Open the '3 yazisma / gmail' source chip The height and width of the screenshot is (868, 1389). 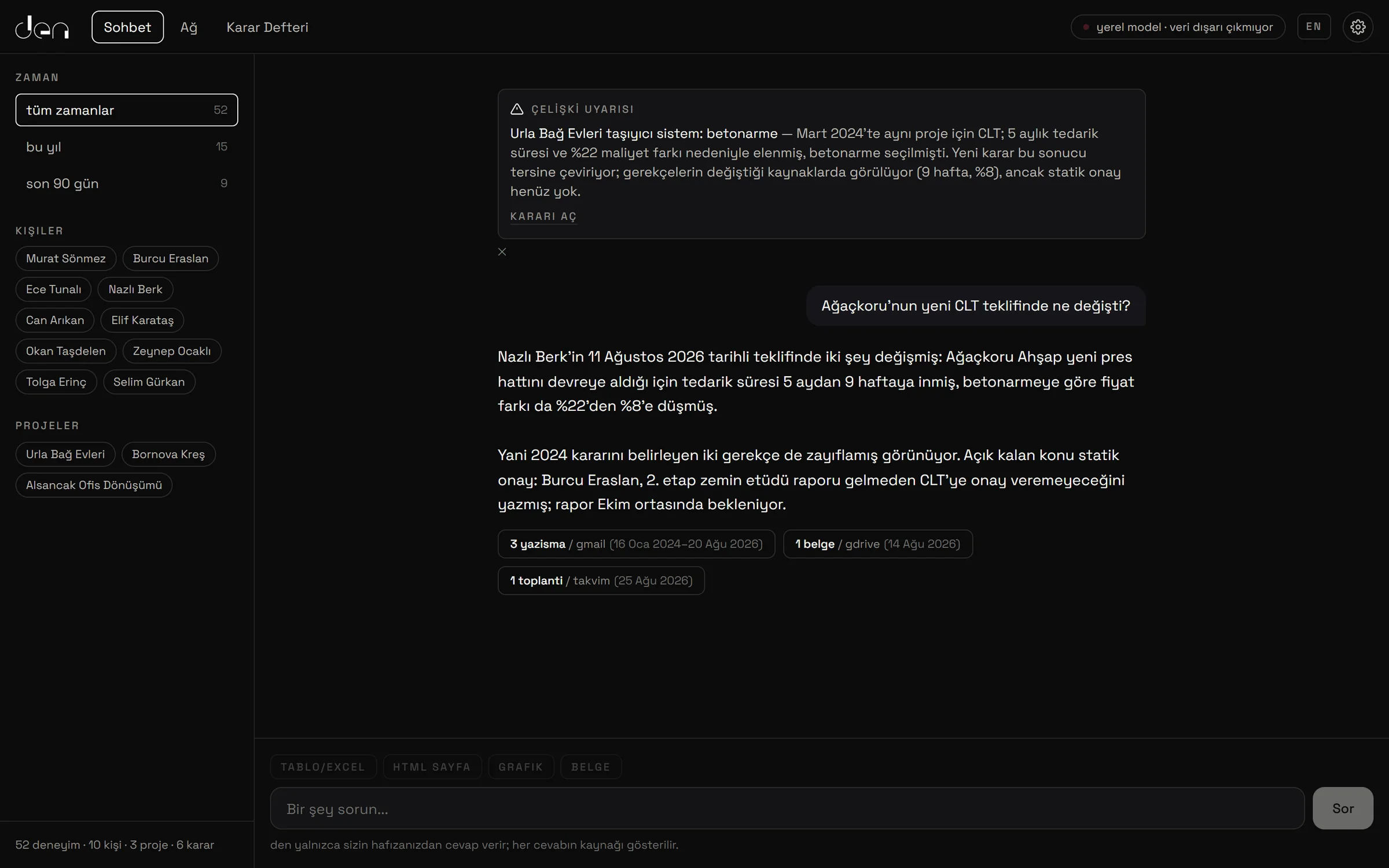tap(636, 544)
